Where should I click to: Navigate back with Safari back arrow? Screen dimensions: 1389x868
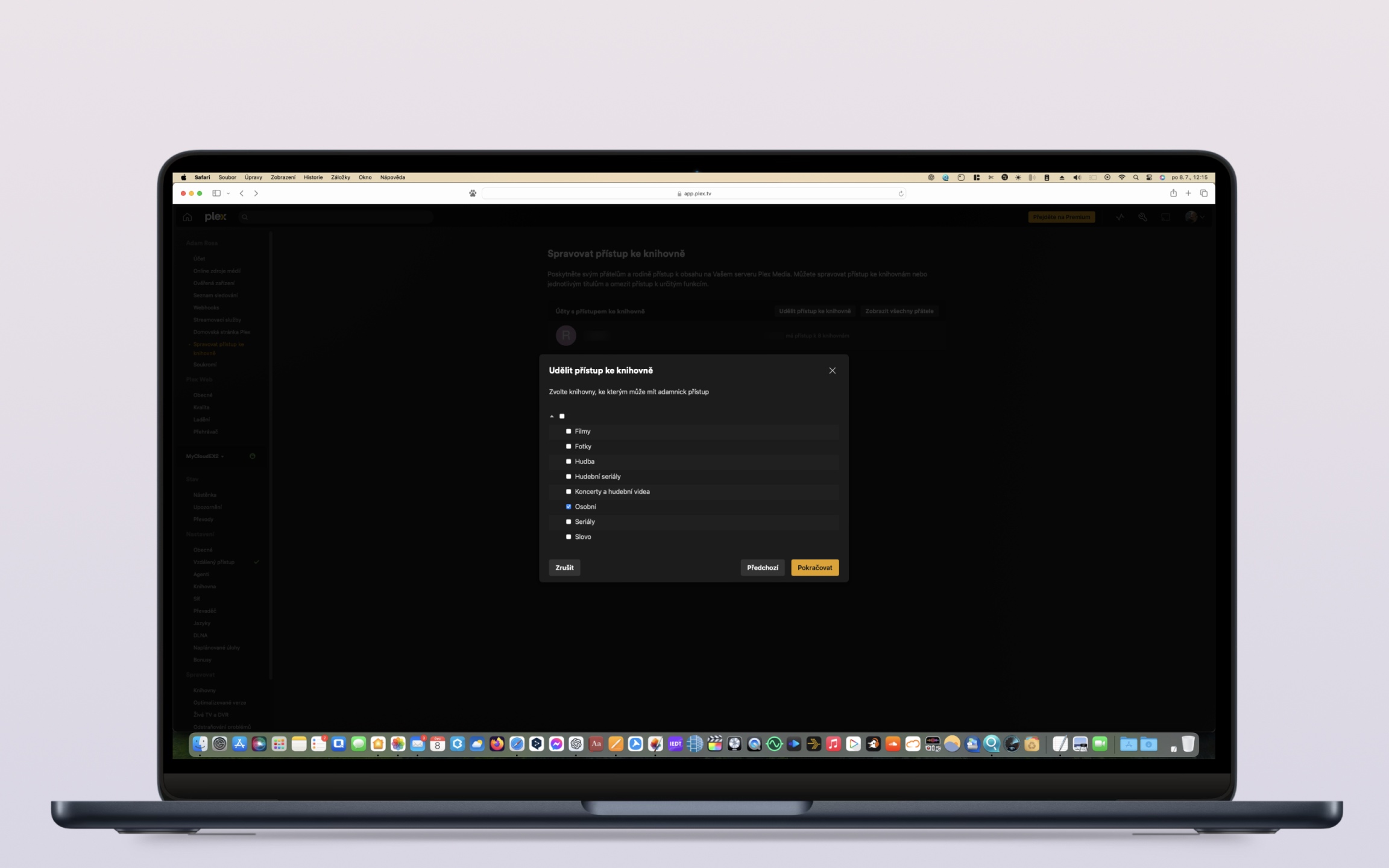click(242, 193)
